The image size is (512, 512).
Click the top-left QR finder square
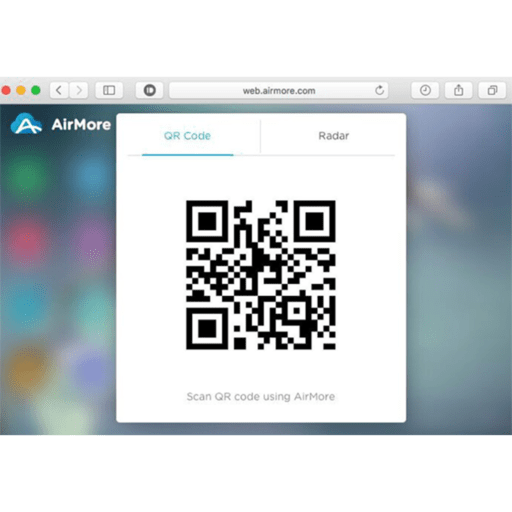[x=207, y=221]
